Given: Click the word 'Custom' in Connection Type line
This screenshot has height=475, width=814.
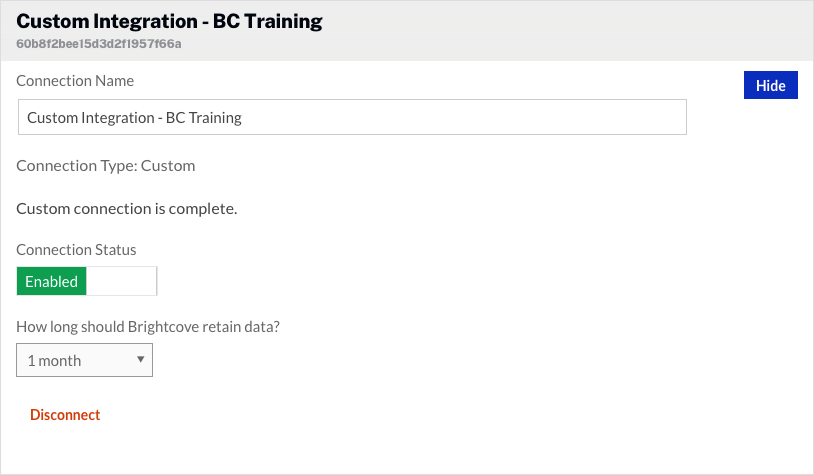Looking at the screenshot, I should (168, 165).
